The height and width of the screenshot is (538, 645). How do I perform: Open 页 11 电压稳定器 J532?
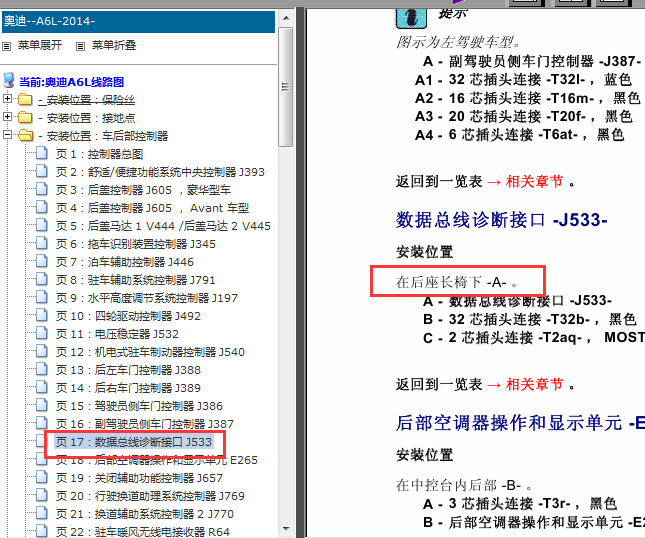point(117,334)
